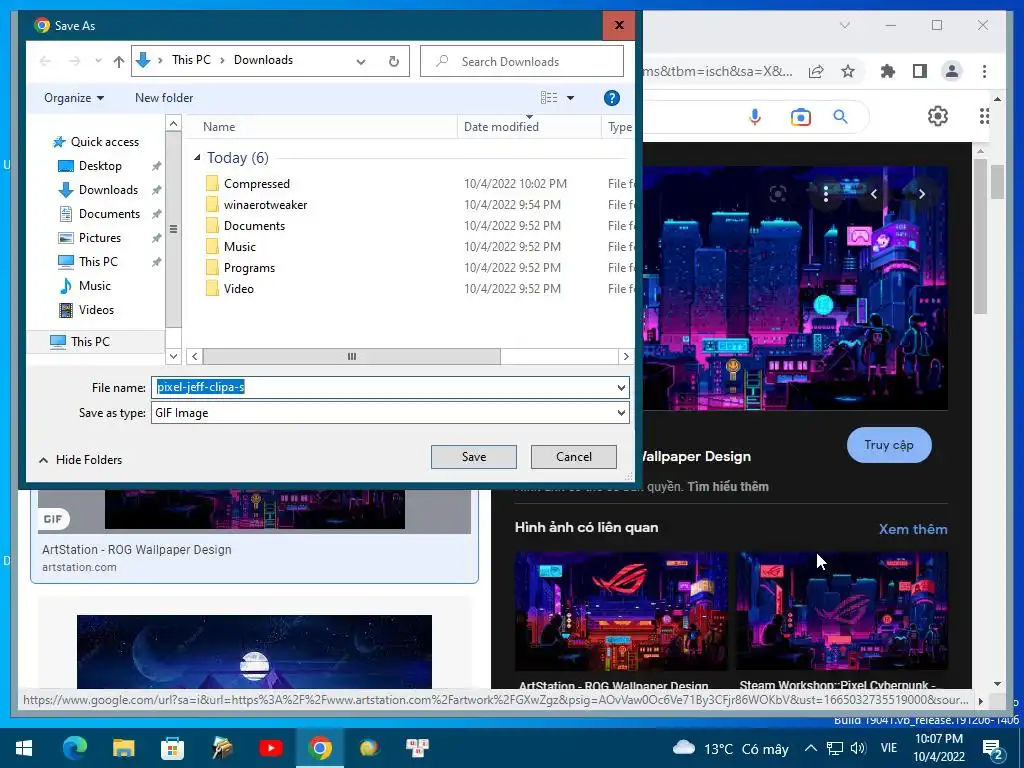Toggle Chrome side panel icon
Viewport: 1024px width, 768px height.
(920, 71)
